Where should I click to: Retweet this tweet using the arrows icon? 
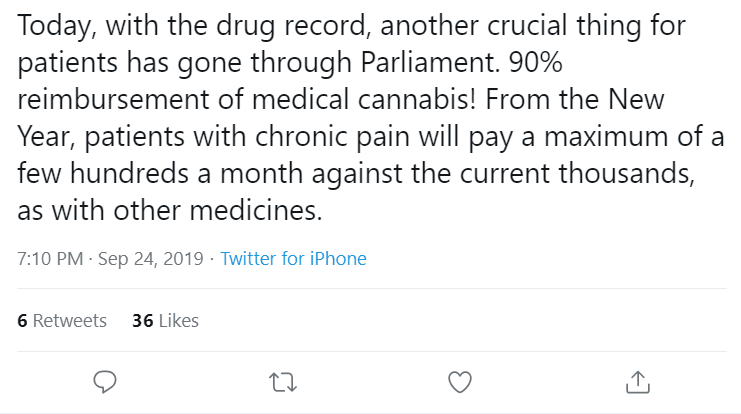[x=282, y=381]
